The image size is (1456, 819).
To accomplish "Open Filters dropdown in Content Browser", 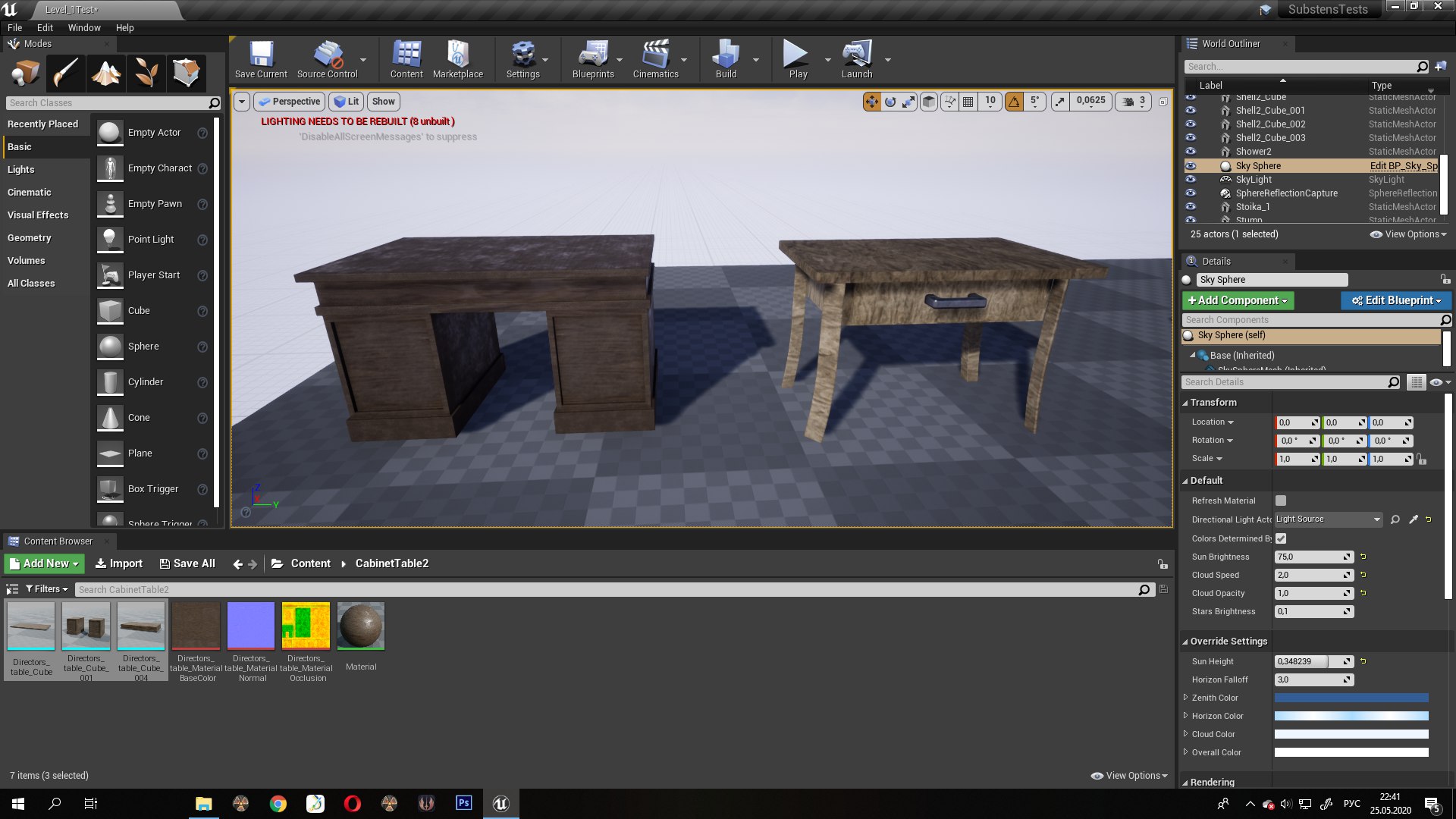I will 46,589.
